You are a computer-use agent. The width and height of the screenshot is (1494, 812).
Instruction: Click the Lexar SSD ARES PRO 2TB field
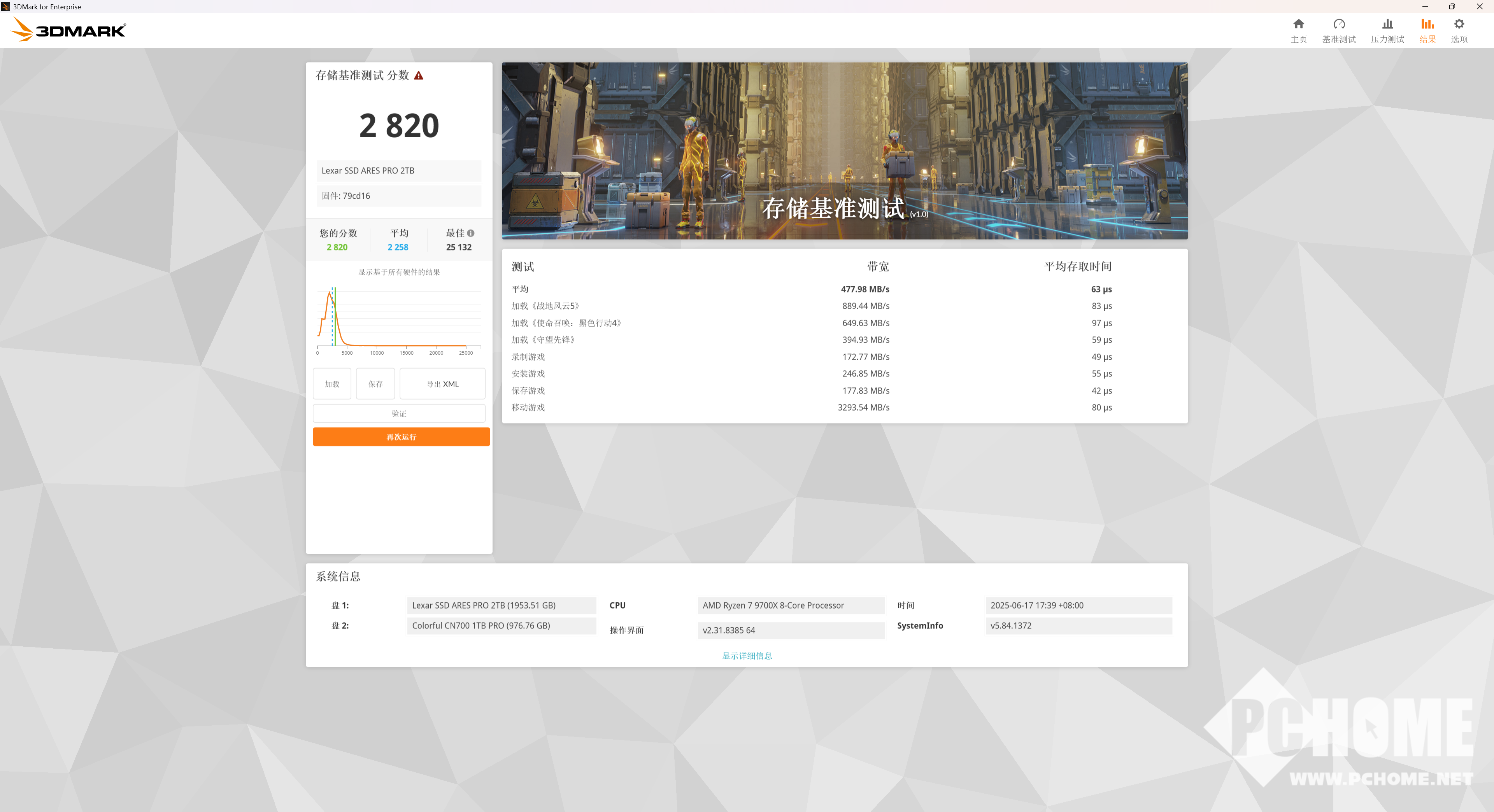point(399,170)
